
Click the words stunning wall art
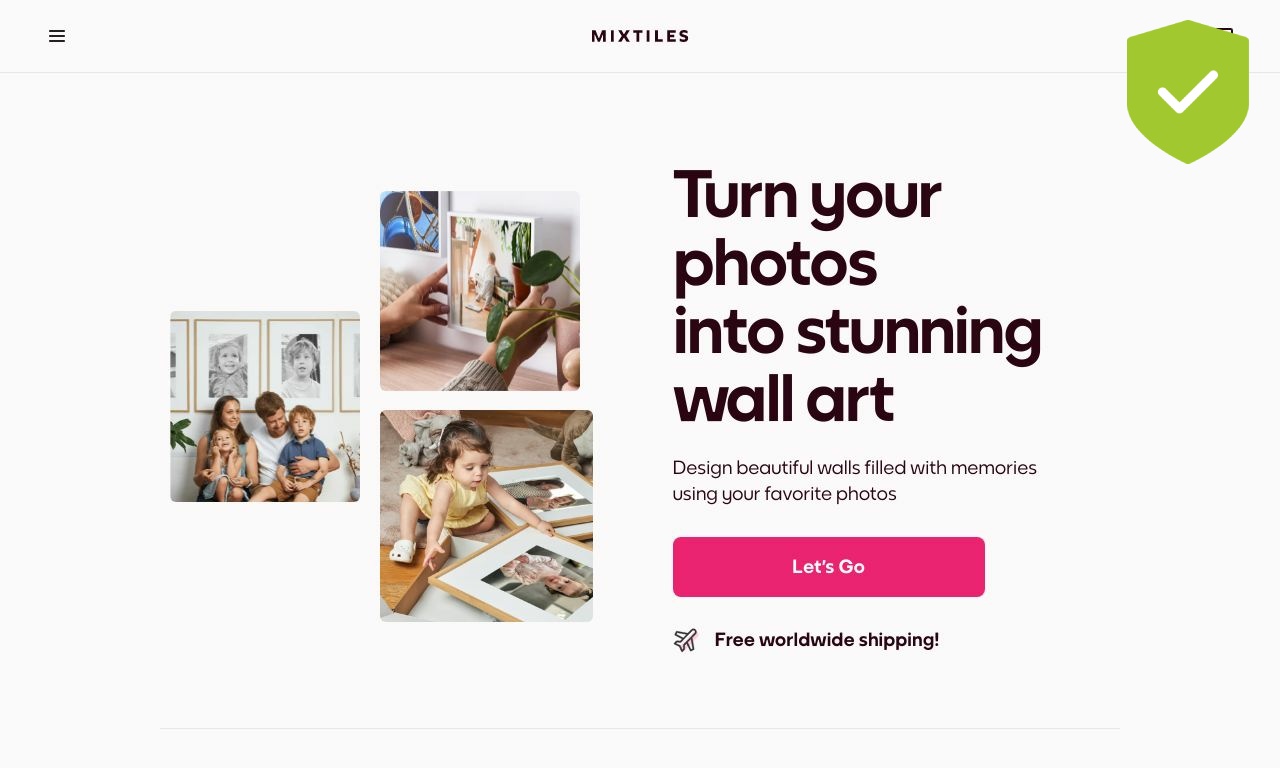pyautogui.click(x=857, y=365)
